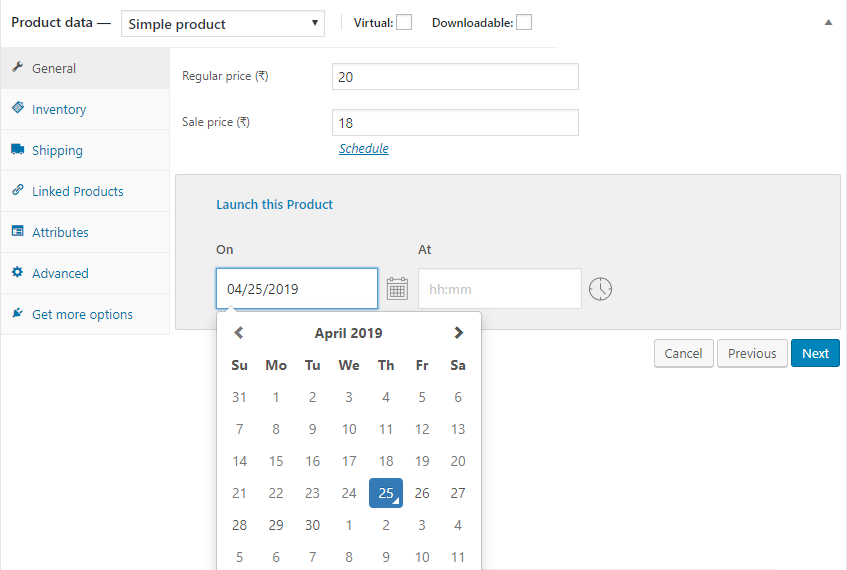The height and width of the screenshot is (570, 847).
Task: Go to next month arrow
Action: click(459, 332)
